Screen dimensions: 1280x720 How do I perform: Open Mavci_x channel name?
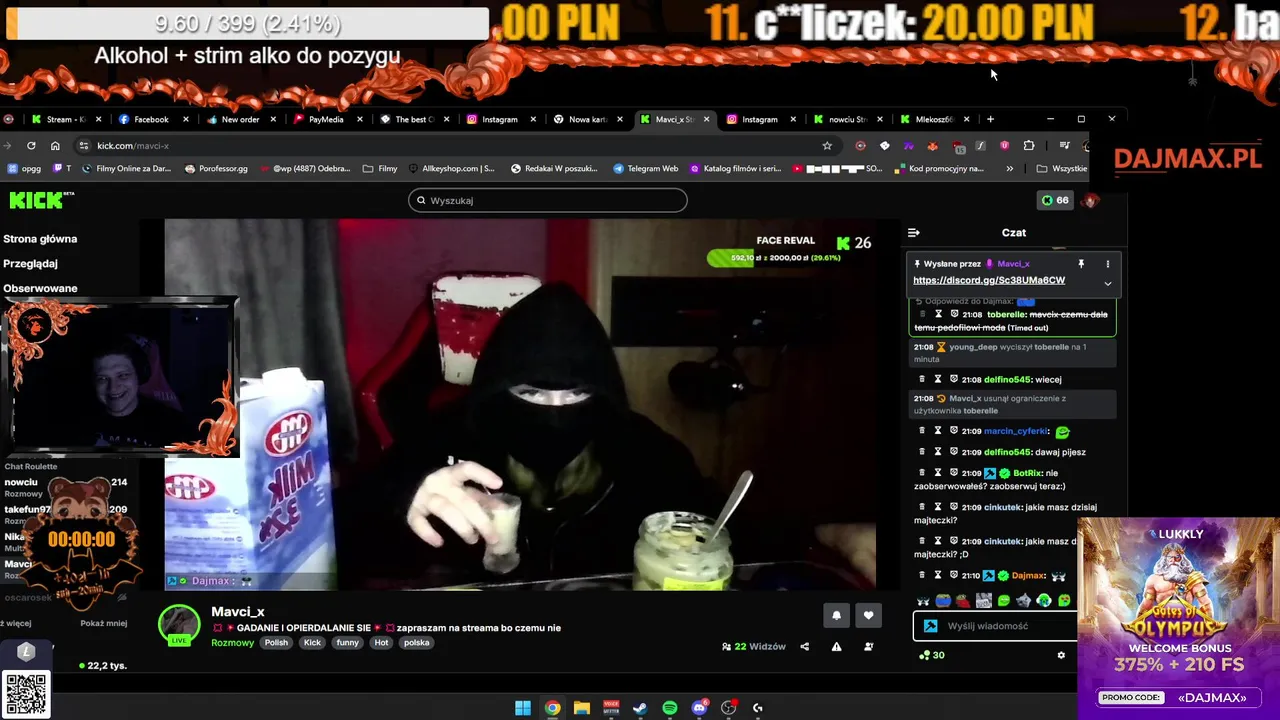(x=238, y=611)
